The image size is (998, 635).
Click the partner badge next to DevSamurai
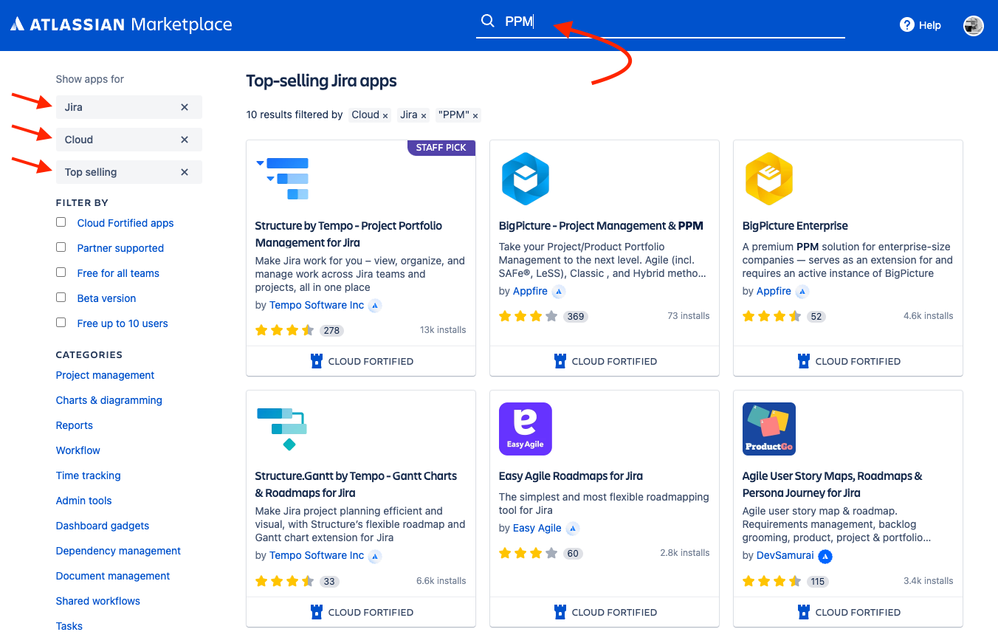point(826,556)
